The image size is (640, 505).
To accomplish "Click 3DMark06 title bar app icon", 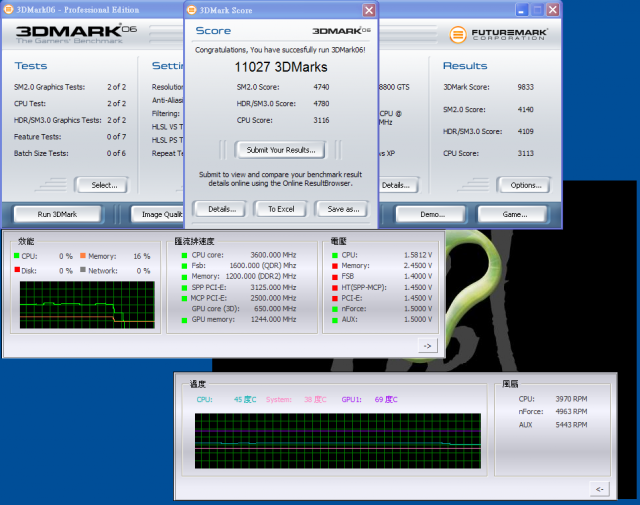I will (8, 9).
